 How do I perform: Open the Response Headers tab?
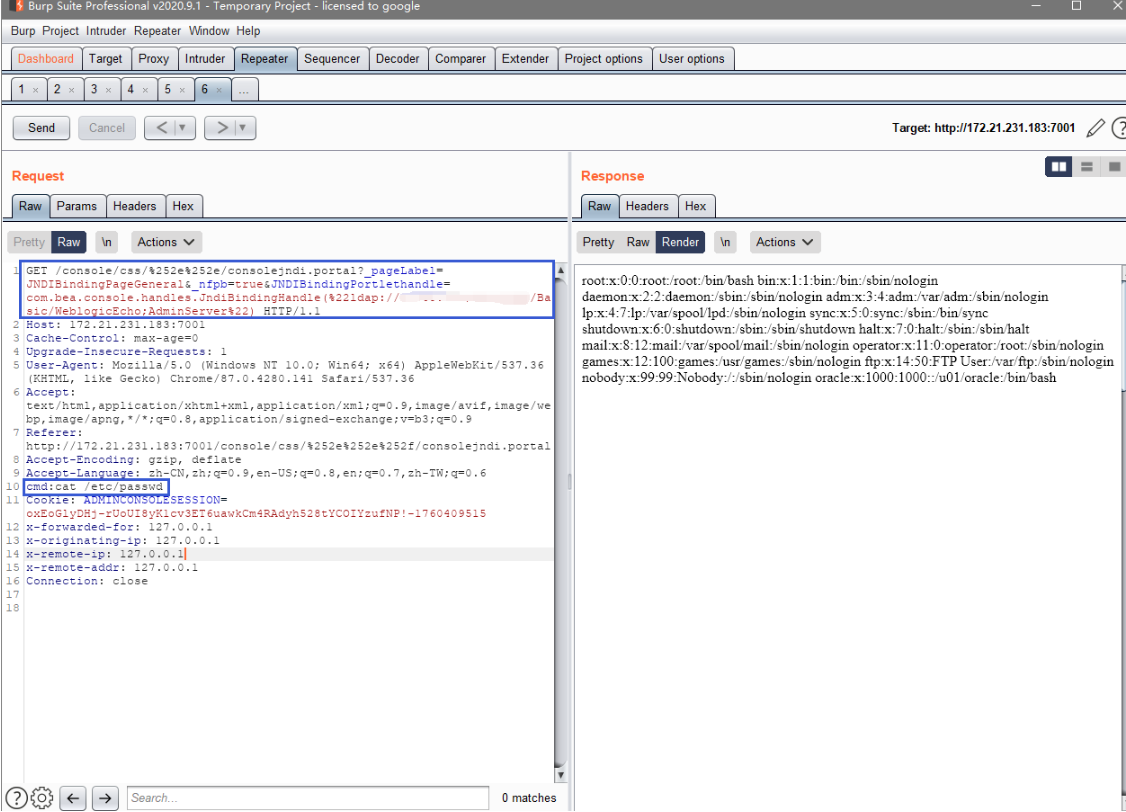[x=647, y=206]
